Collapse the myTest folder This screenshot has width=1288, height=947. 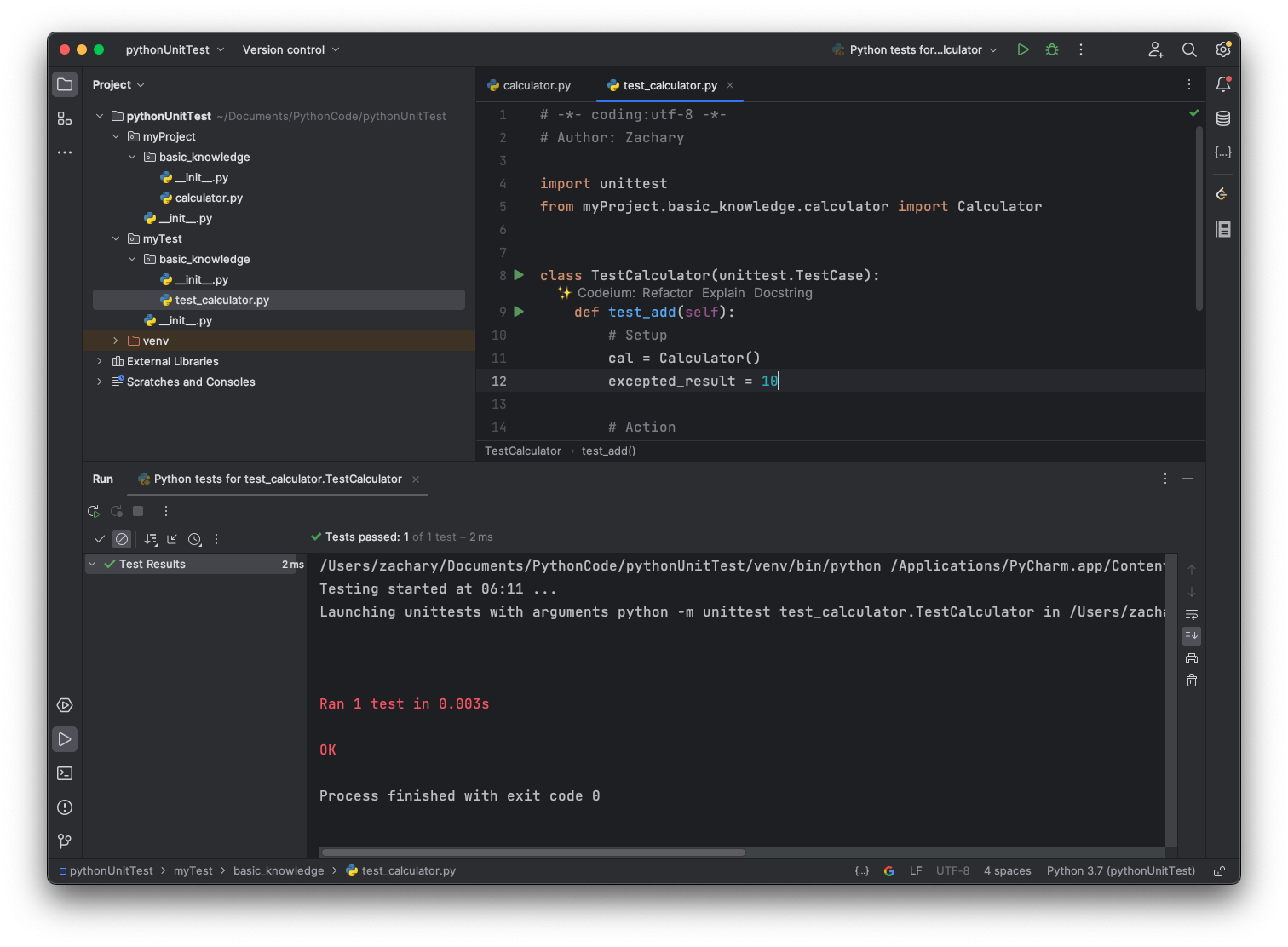point(116,238)
